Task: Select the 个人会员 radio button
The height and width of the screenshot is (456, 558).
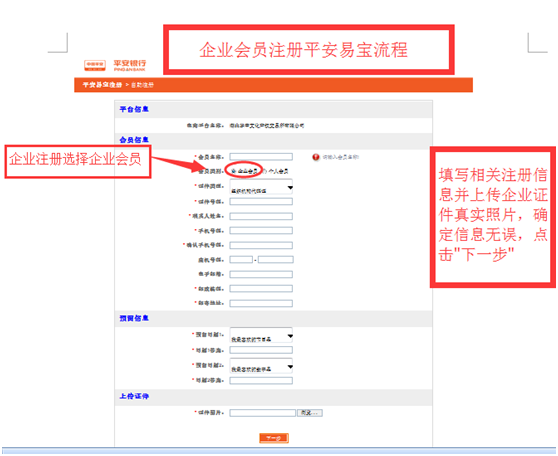Action: pyautogui.click(x=265, y=171)
